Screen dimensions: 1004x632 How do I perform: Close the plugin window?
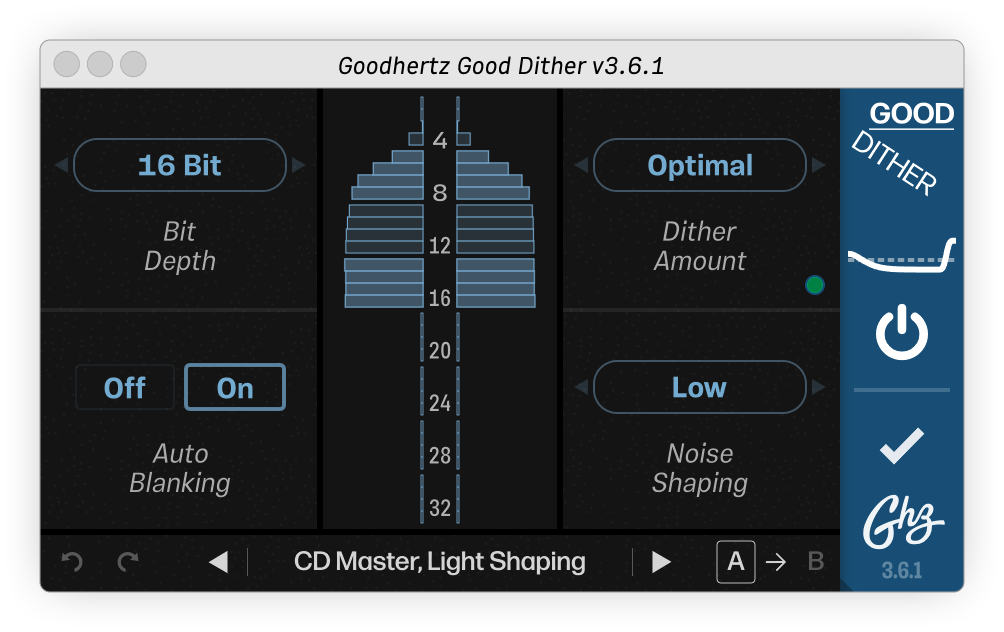tap(67, 64)
